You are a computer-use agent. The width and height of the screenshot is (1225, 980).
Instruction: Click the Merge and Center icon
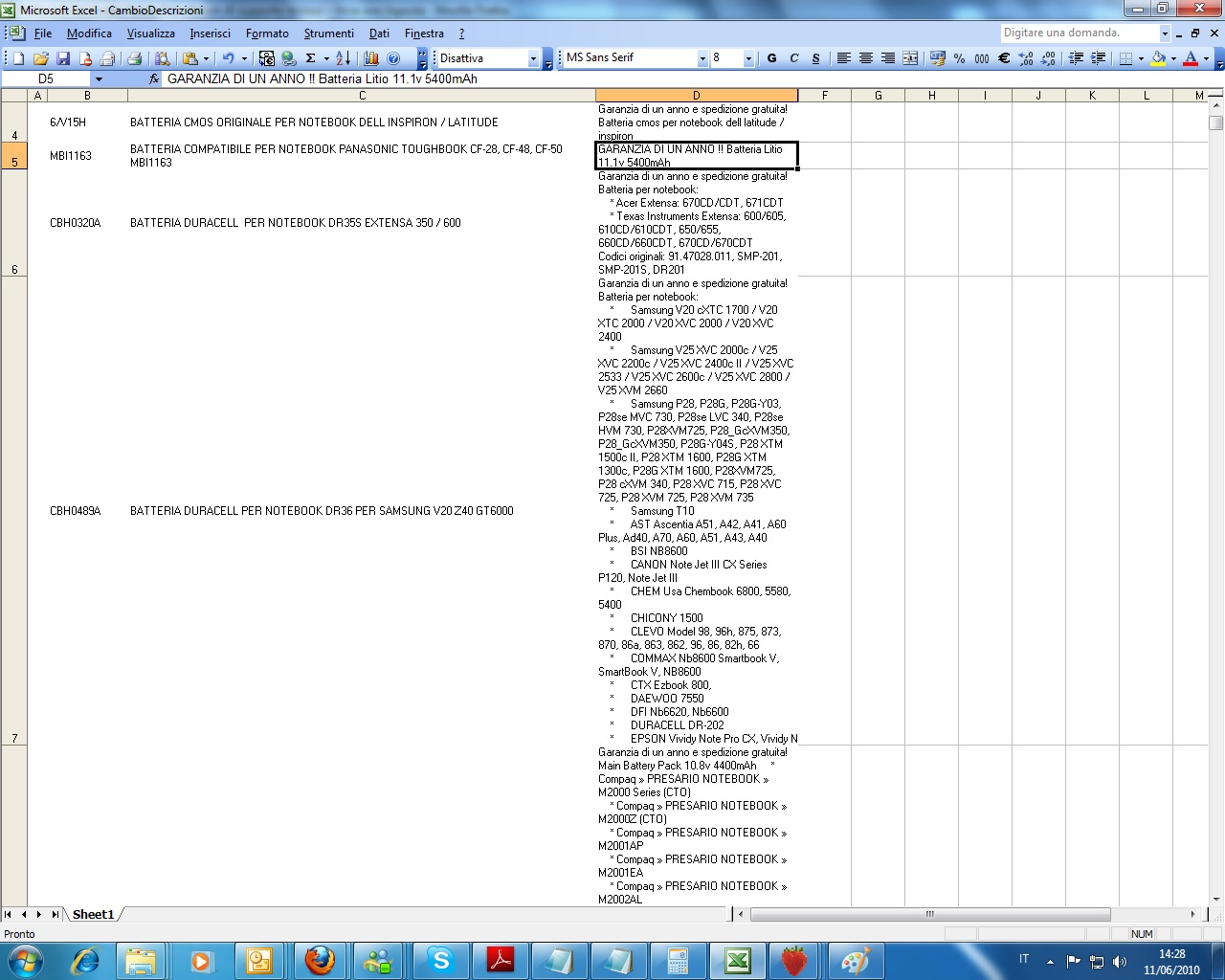(x=910, y=58)
